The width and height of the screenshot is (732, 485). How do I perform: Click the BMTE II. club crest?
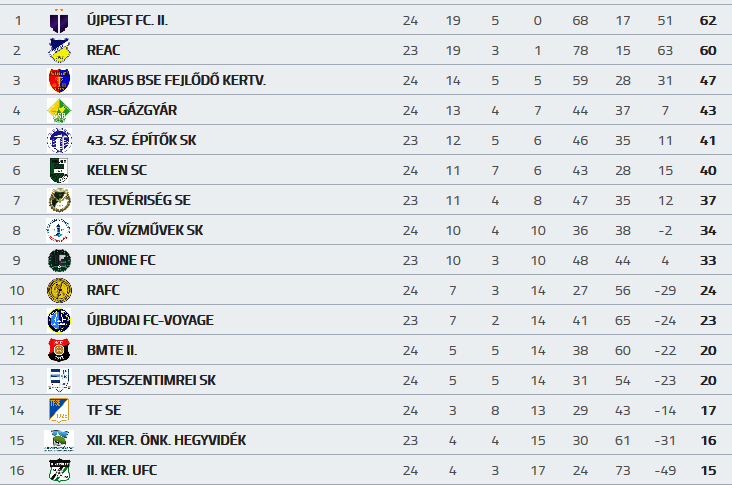coord(59,350)
